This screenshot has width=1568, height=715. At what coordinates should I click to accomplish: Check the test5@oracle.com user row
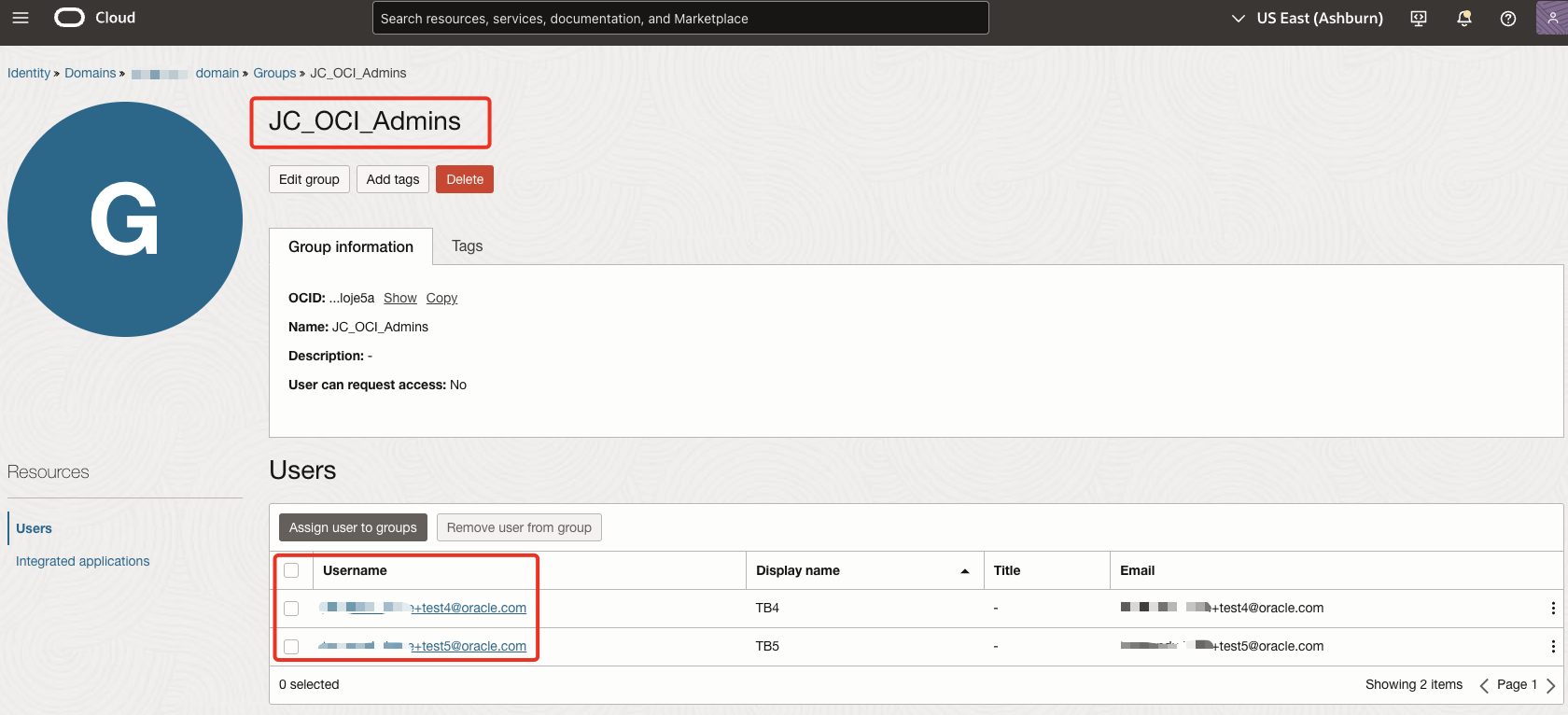(291, 647)
